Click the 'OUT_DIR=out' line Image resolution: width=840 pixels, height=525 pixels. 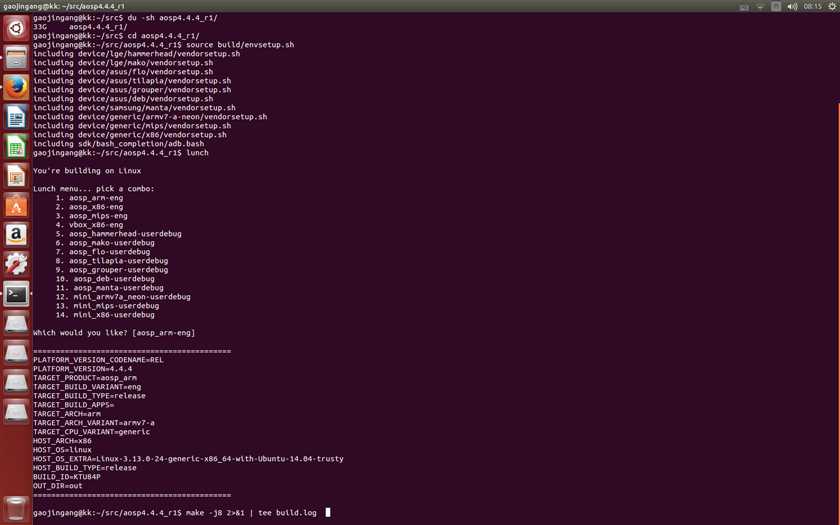pyautogui.click(x=58, y=486)
